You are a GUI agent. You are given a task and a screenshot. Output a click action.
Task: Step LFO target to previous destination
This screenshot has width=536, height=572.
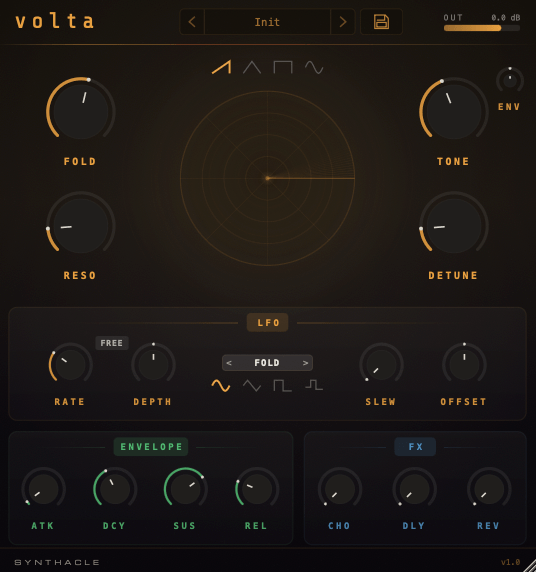coord(229,363)
